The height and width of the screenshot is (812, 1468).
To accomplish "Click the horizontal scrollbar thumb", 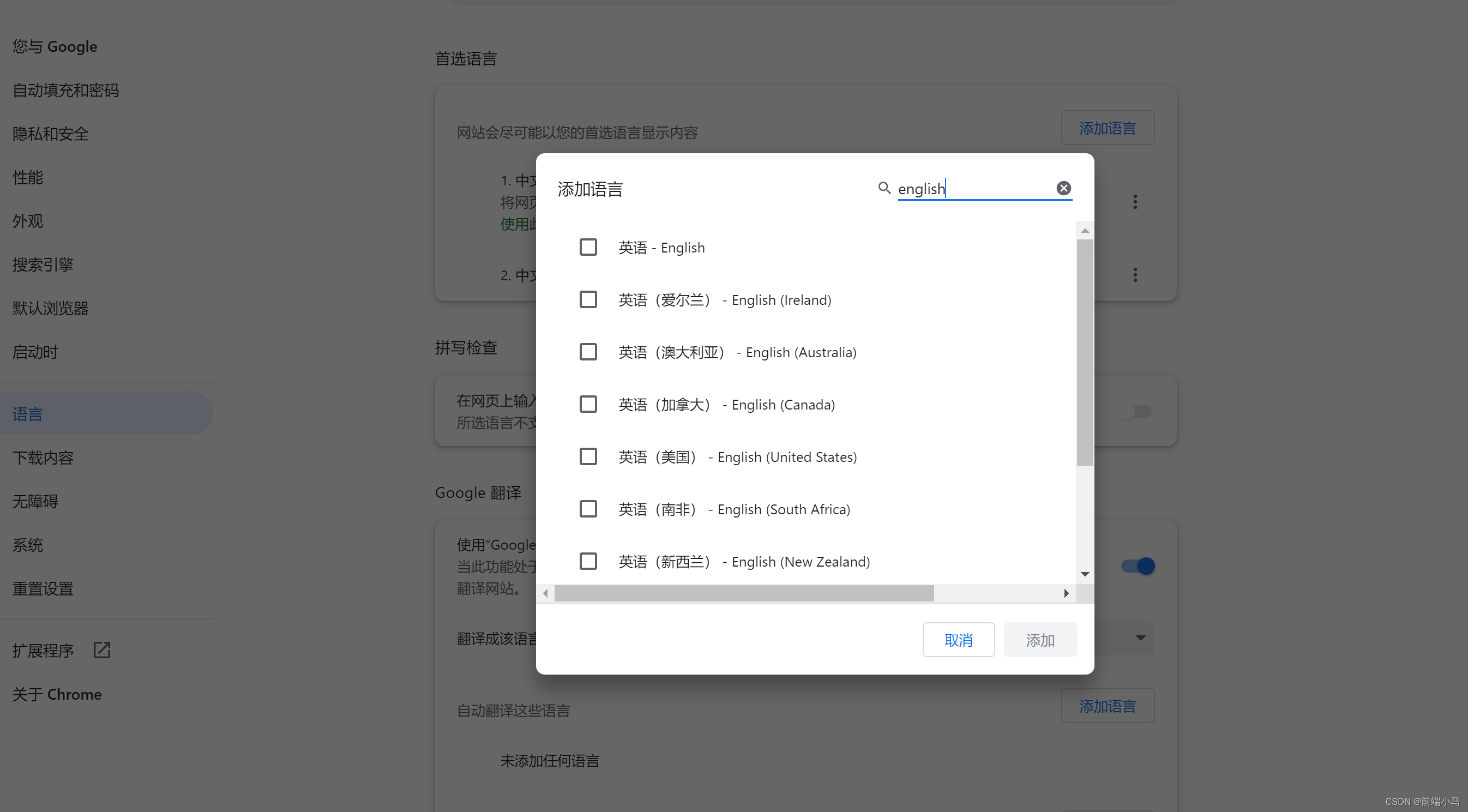I will tap(744, 593).
